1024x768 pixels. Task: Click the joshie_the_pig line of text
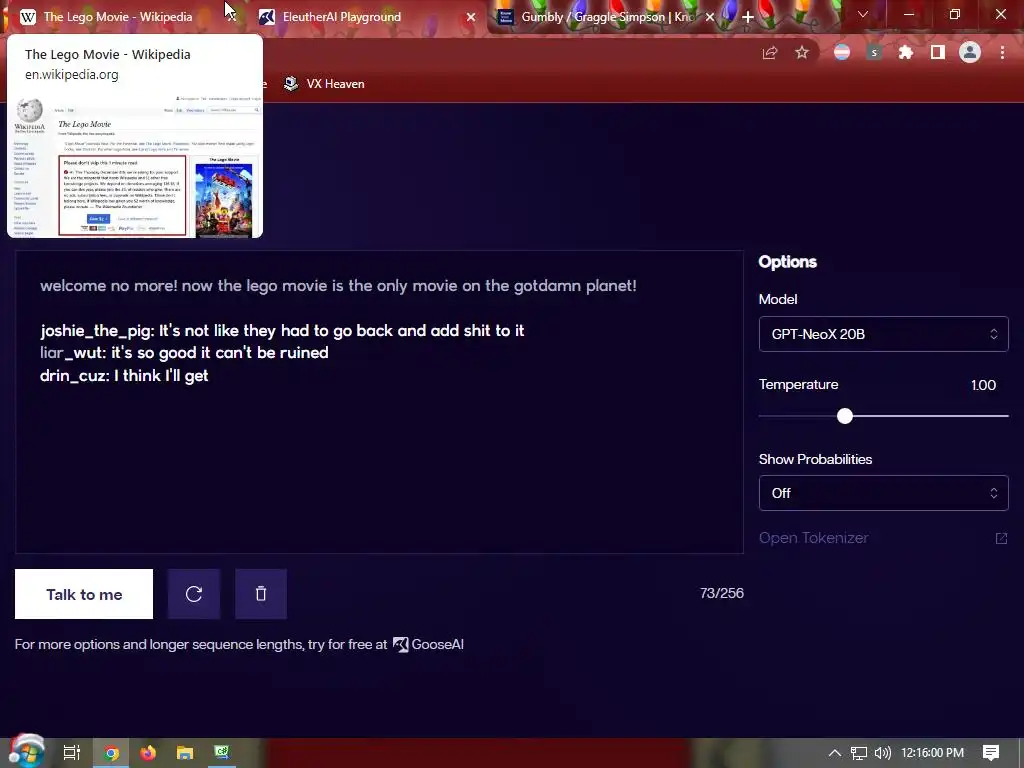pyautogui.click(x=282, y=330)
